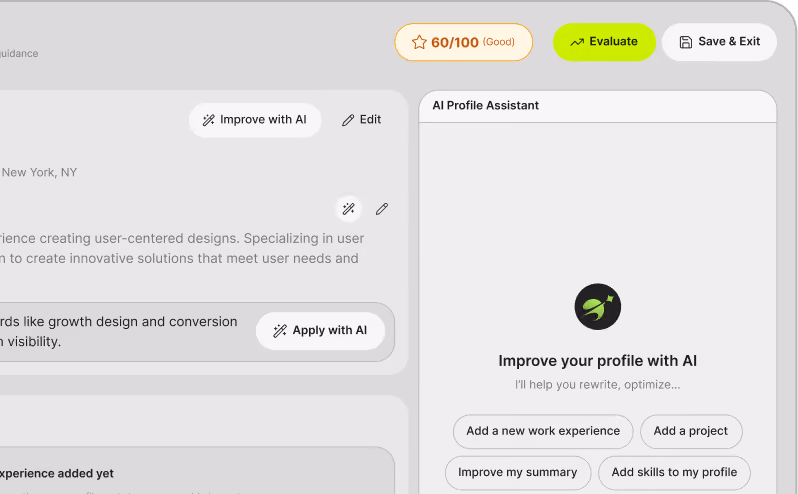Open the 60/100 Good score badge
Viewport: 798px width, 494px height.
click(x=464, y=42)
